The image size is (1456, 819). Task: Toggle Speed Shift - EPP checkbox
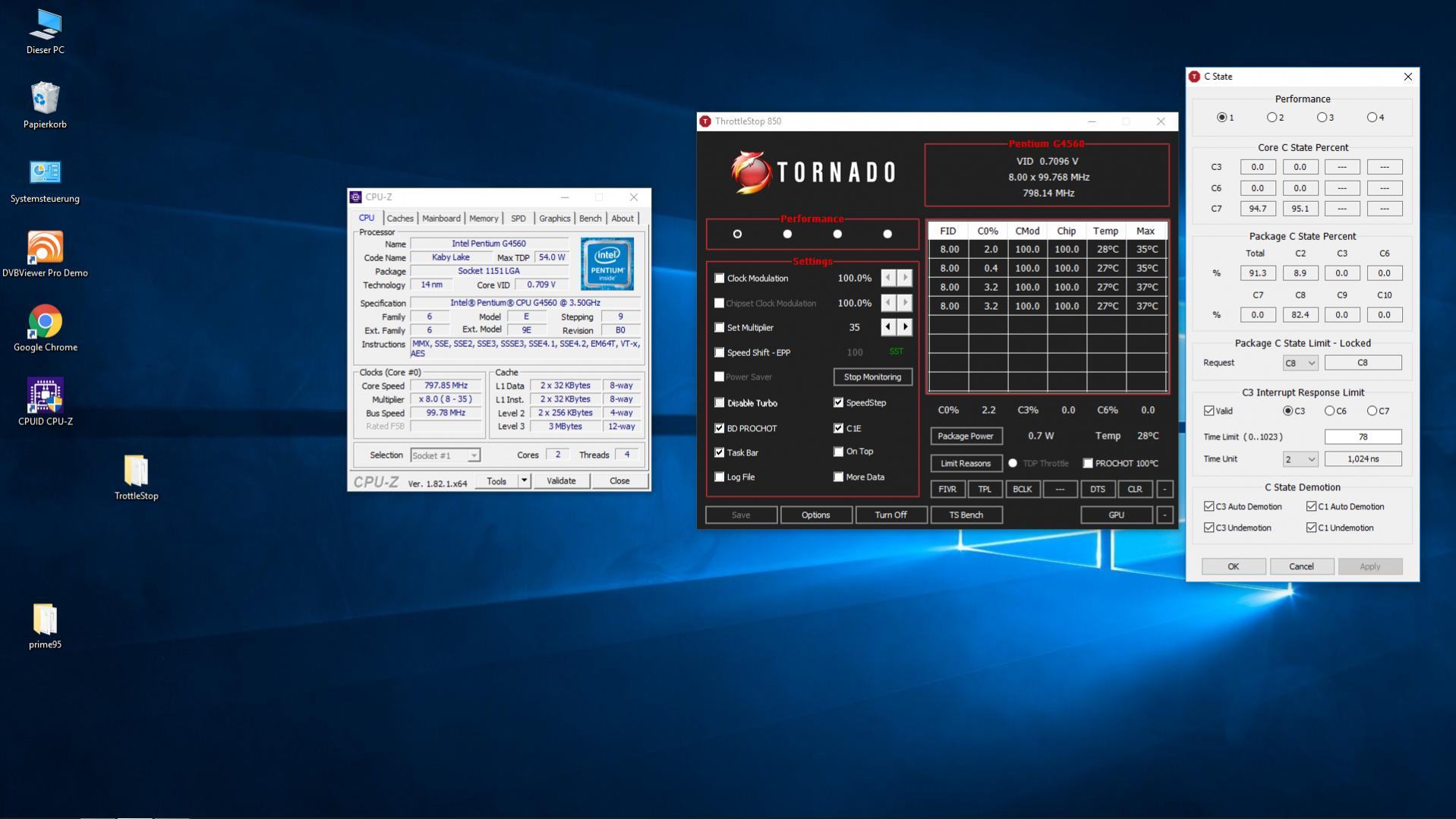click(719, 353)
